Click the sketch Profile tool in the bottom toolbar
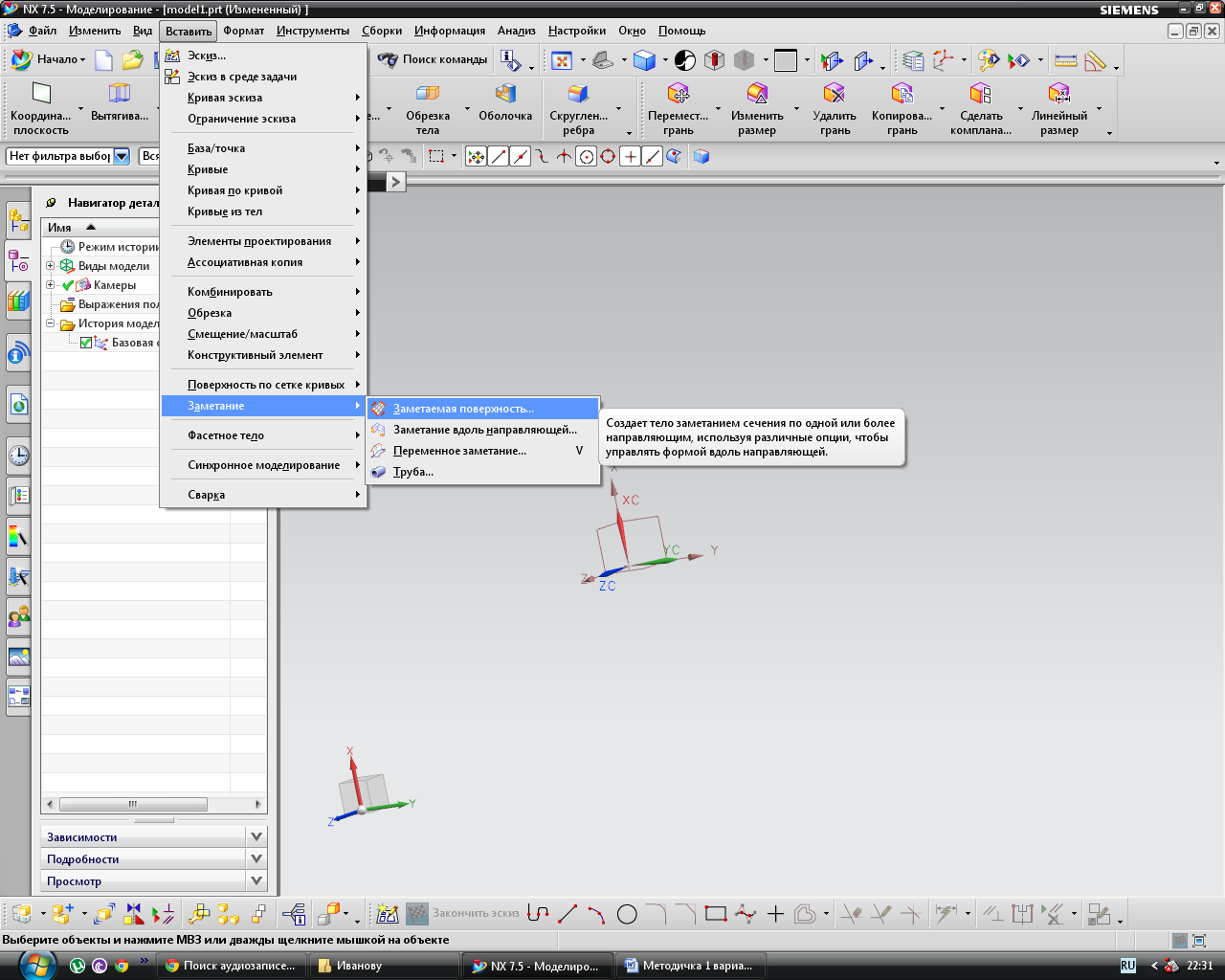The height and width of the screenshot is (980, 1225). (538, 914)
